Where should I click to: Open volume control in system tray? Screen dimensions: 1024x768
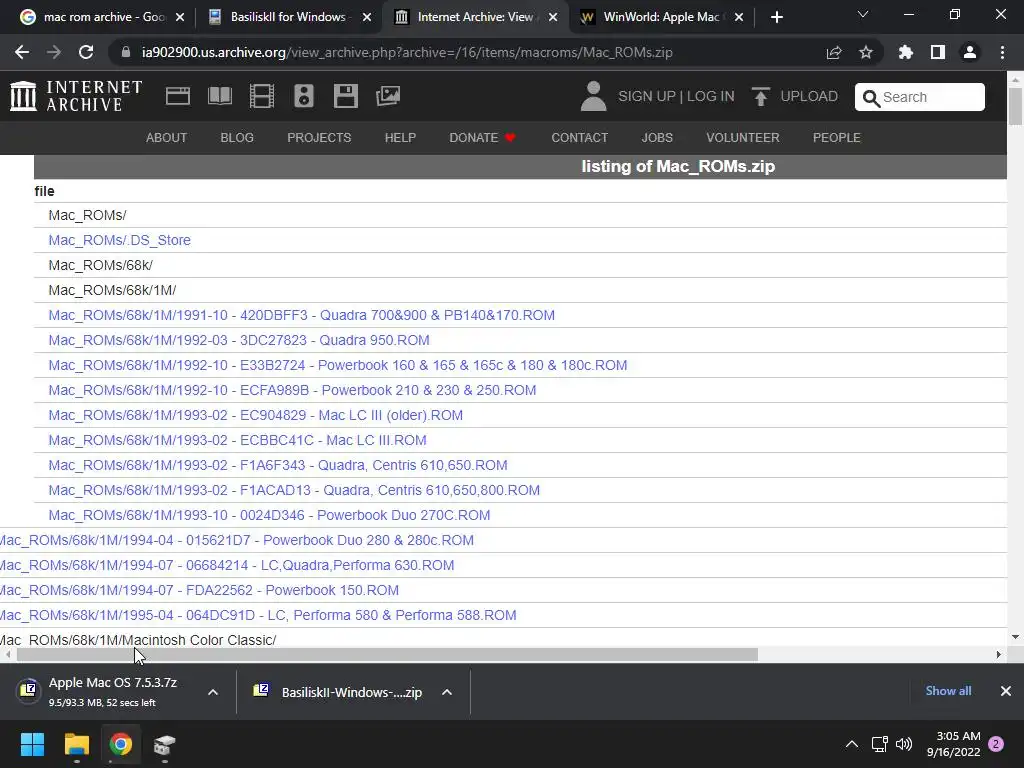[x=904, y=744]
